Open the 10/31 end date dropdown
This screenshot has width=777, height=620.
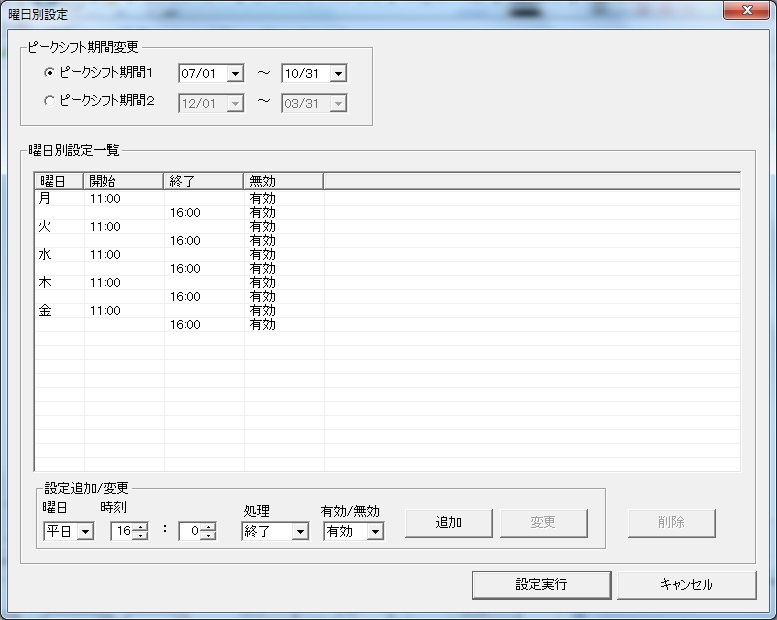338,73
